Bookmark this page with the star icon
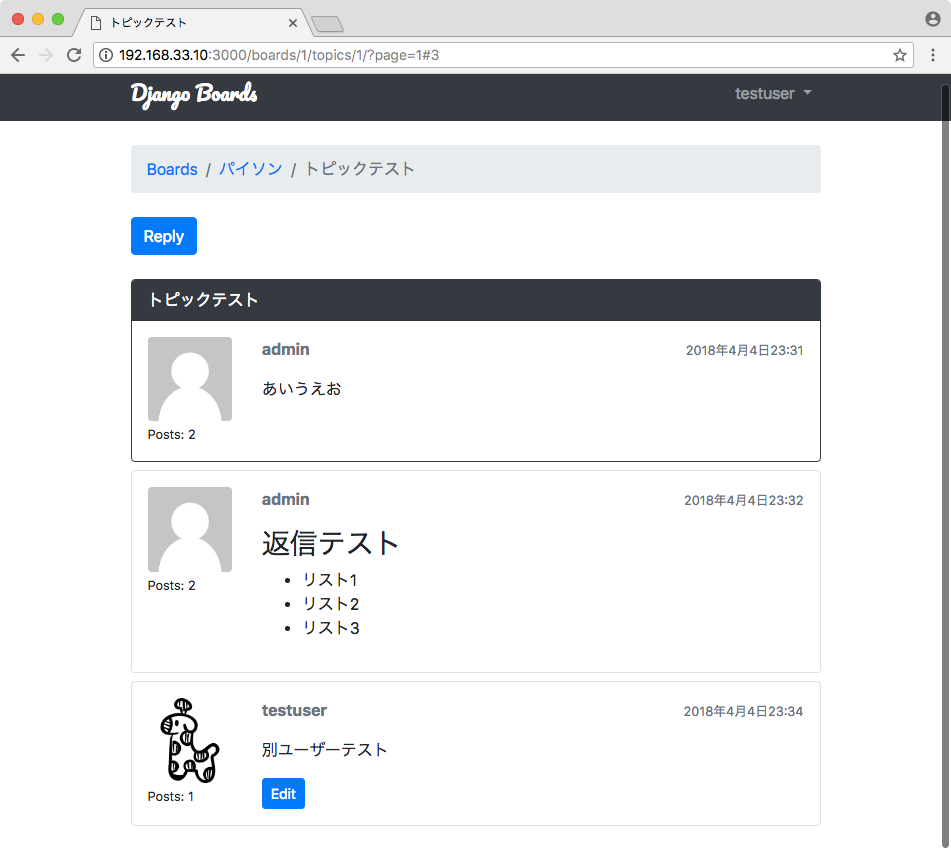 [899, 55]
